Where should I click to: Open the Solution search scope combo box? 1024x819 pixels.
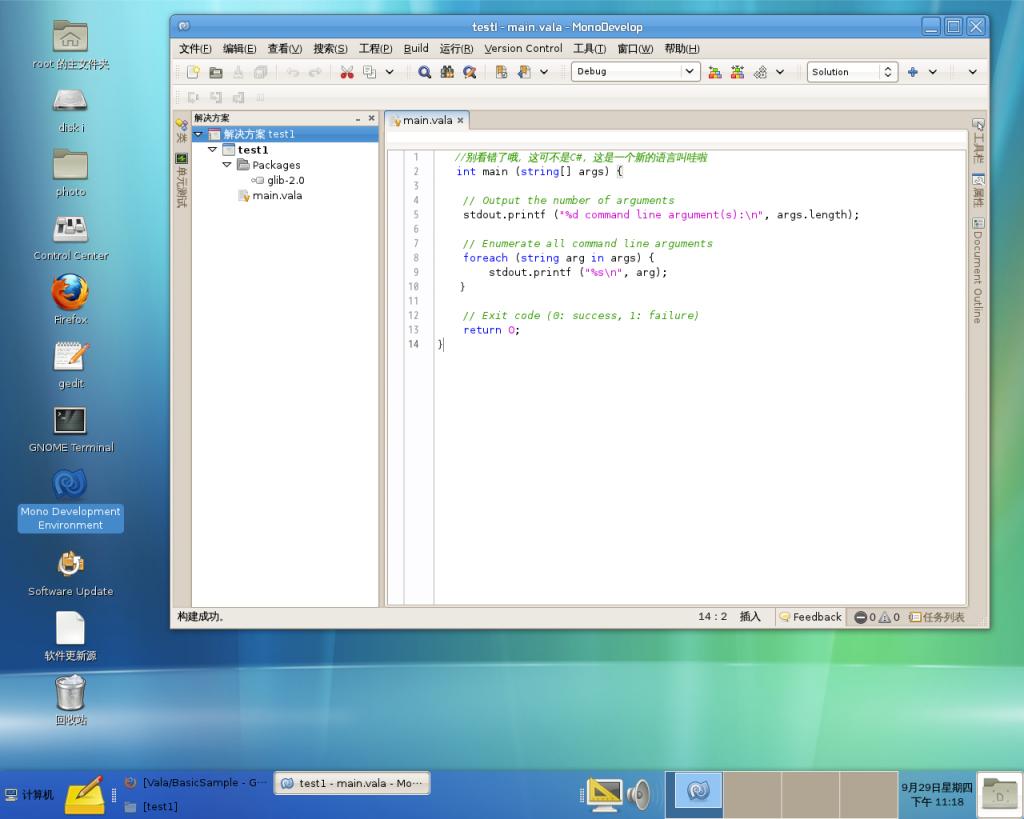point(852,72)
